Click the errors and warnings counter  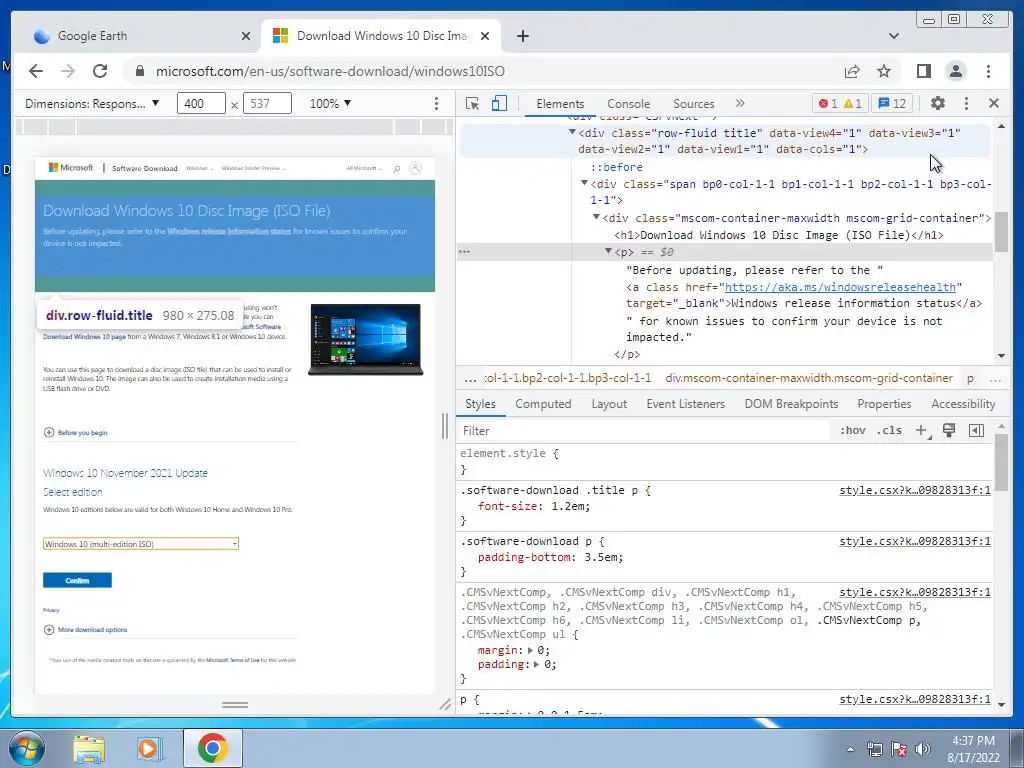tap(840, 103)
